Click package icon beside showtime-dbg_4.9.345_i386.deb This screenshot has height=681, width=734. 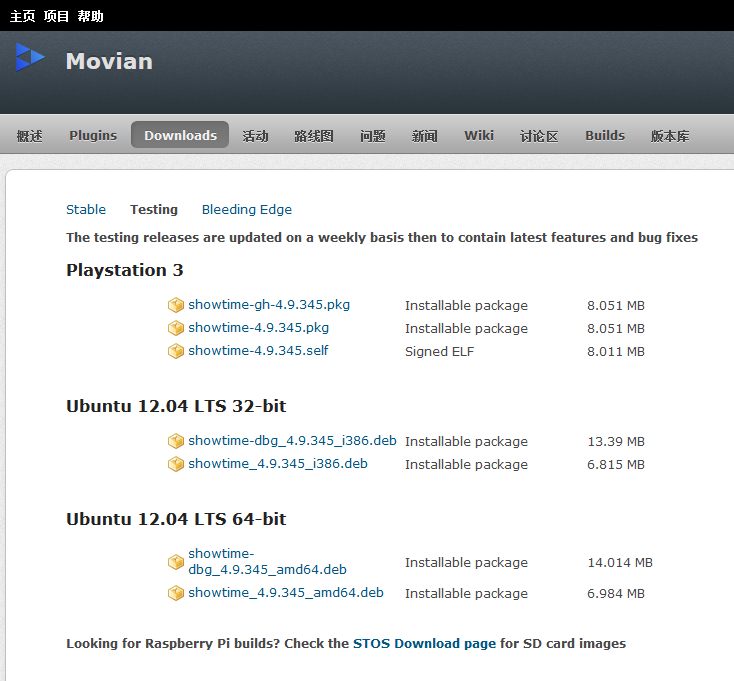(x=176, y=441)
